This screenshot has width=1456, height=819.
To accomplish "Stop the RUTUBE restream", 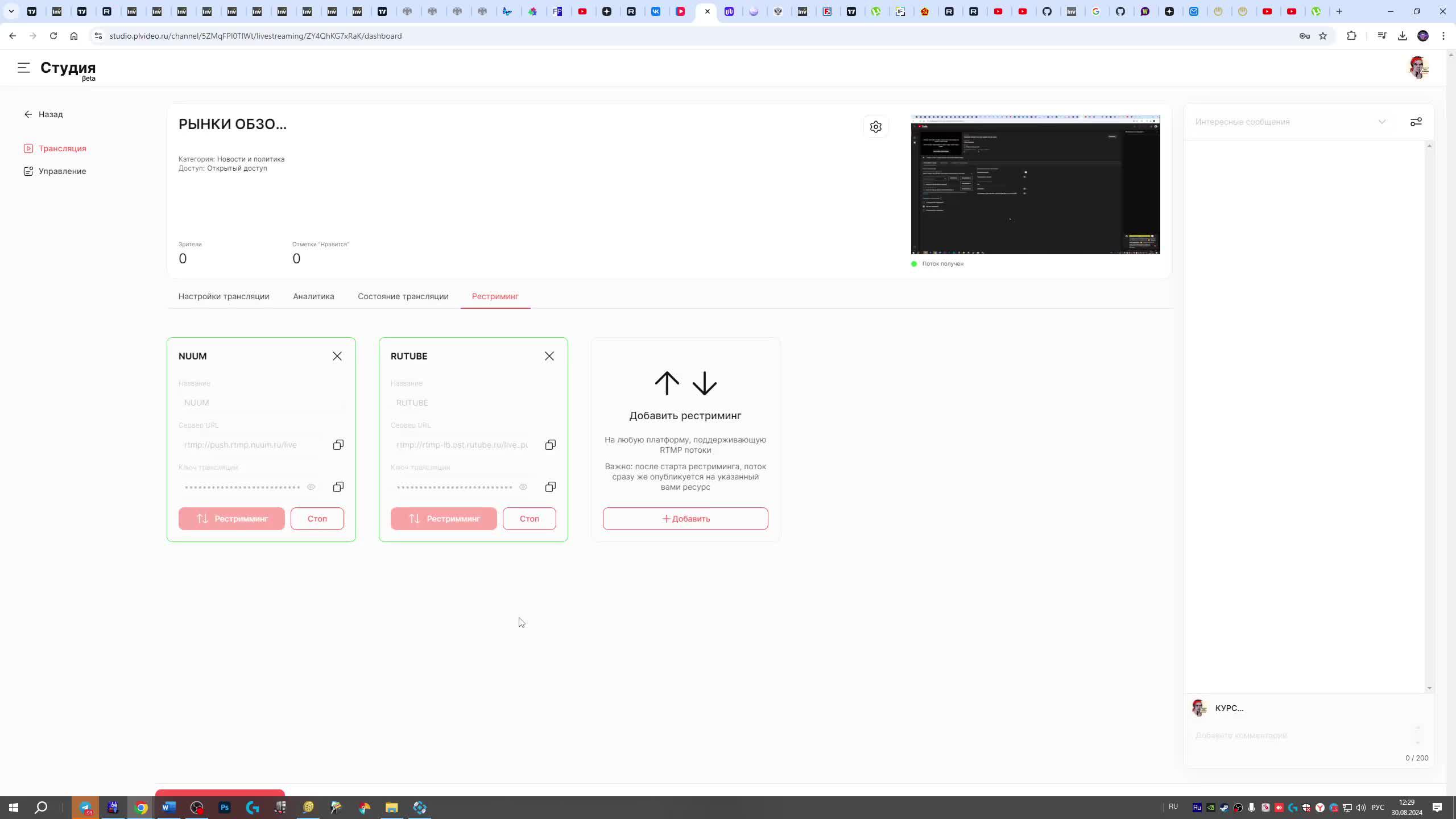I will pyautogui.click(x=530, y=519).
